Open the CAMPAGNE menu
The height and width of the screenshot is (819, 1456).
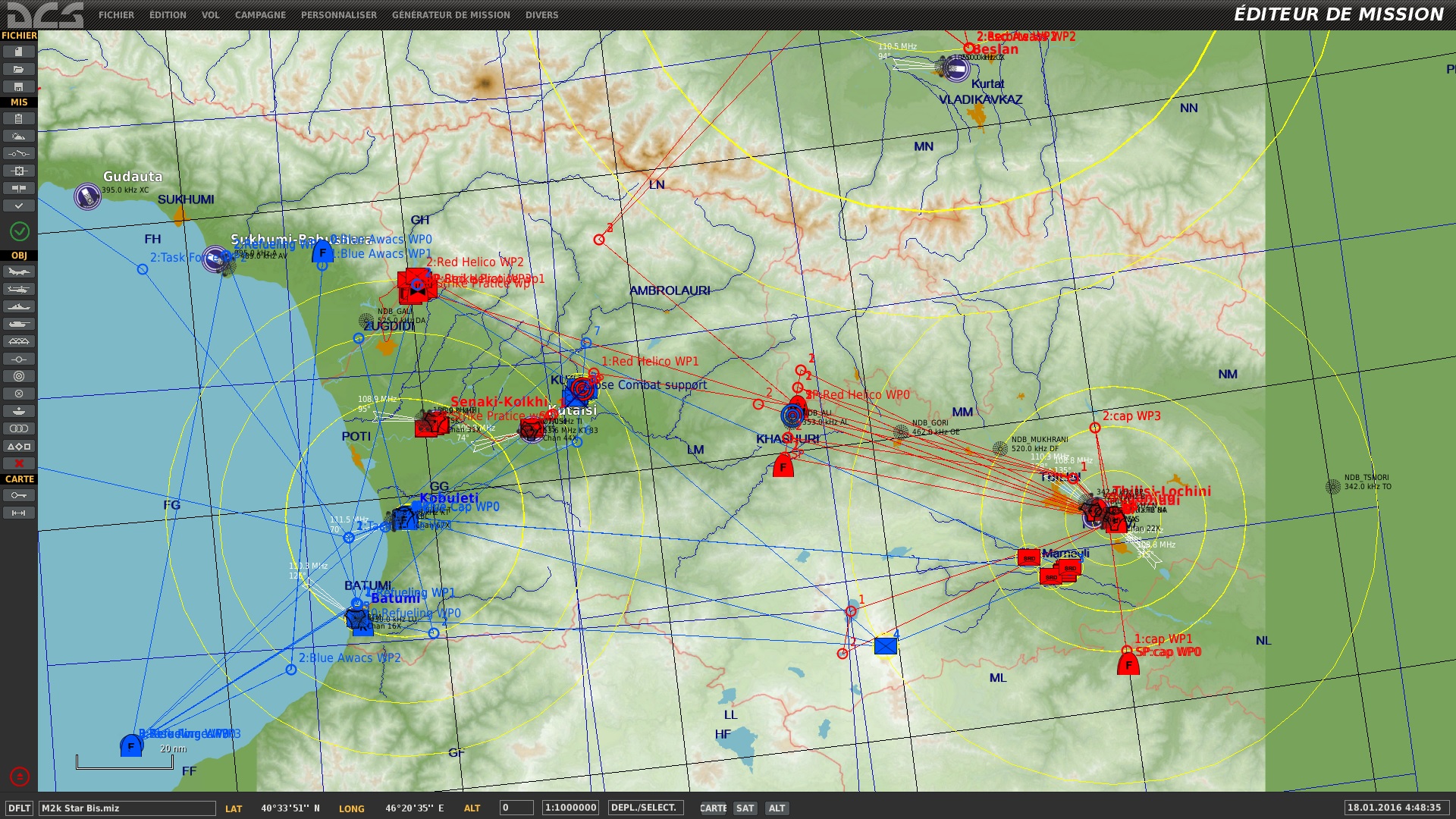260,14
